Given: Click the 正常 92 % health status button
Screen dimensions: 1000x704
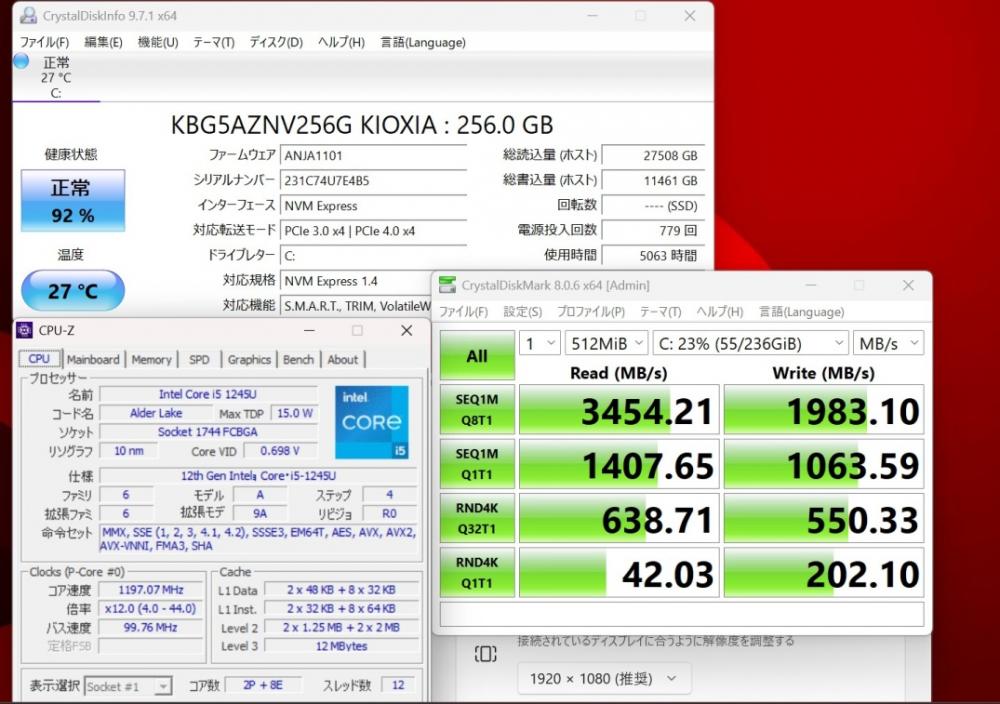Looking at the screenshot, I should pos(73,200).
